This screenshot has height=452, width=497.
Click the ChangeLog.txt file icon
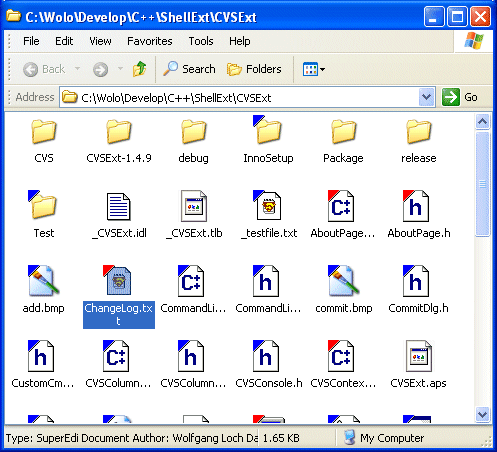(117, 280)
